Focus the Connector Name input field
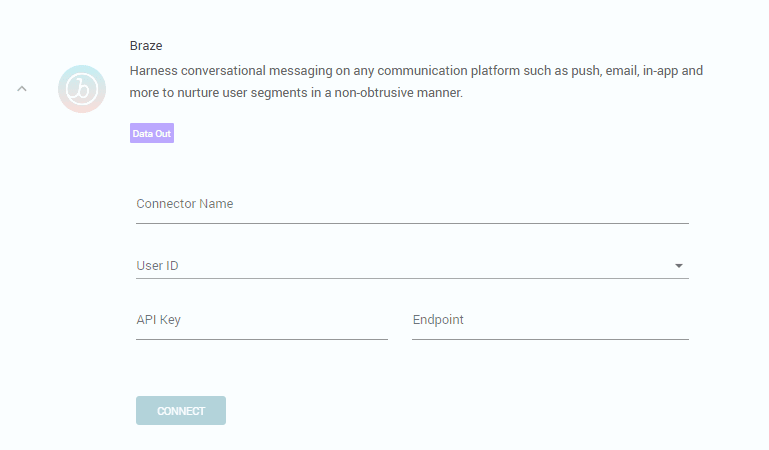The image size is (769, 450). (412, 204)
